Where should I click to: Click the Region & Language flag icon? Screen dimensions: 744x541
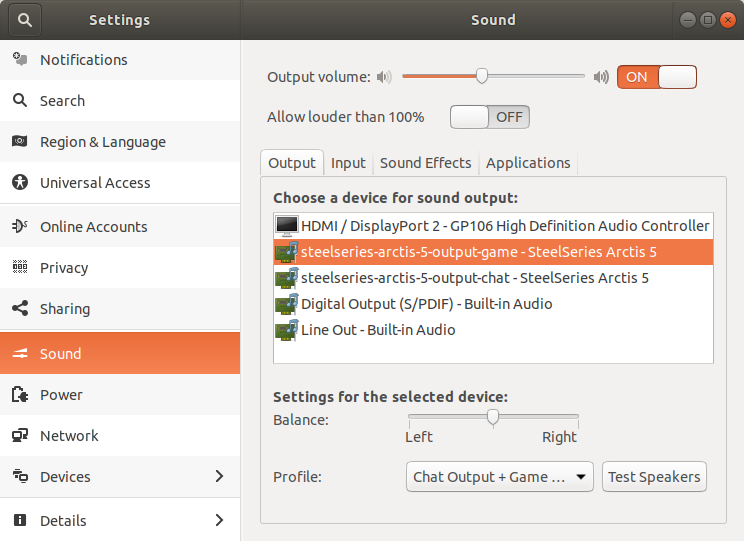20,141
